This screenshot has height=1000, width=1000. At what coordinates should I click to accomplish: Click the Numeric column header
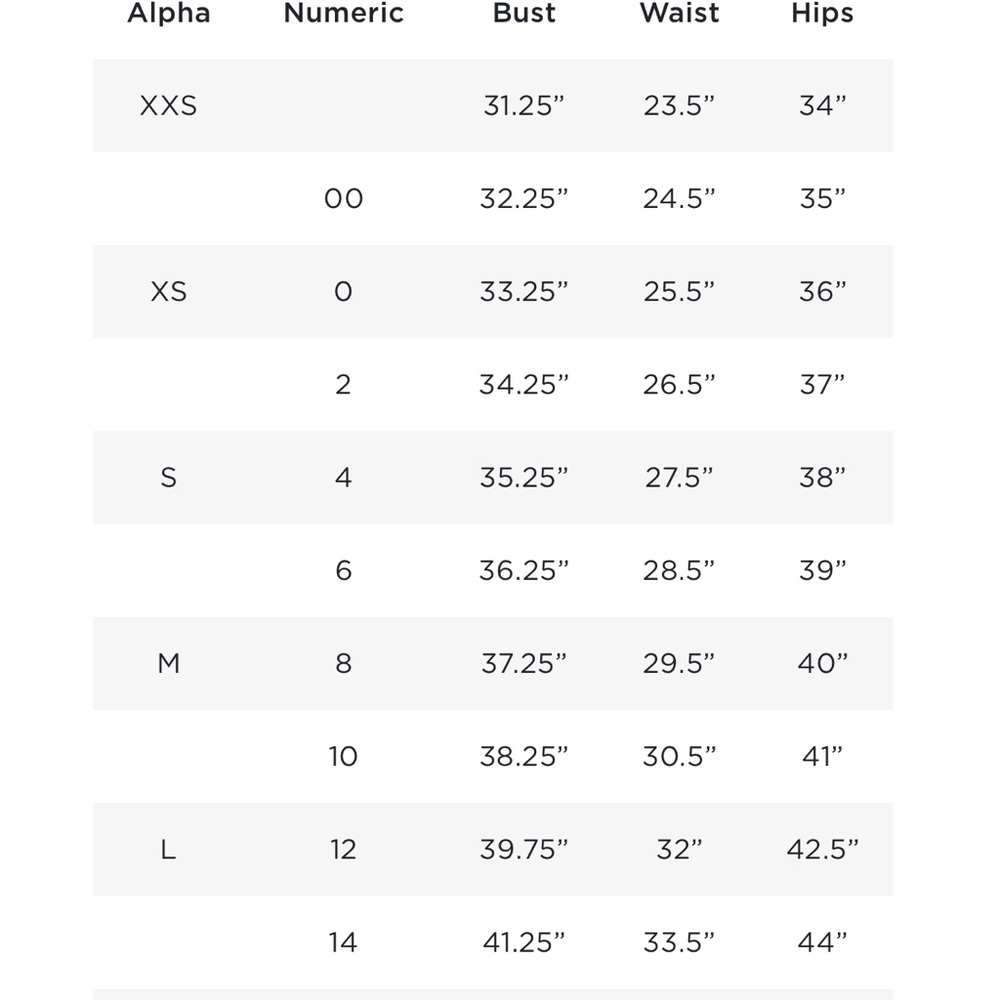344,13
